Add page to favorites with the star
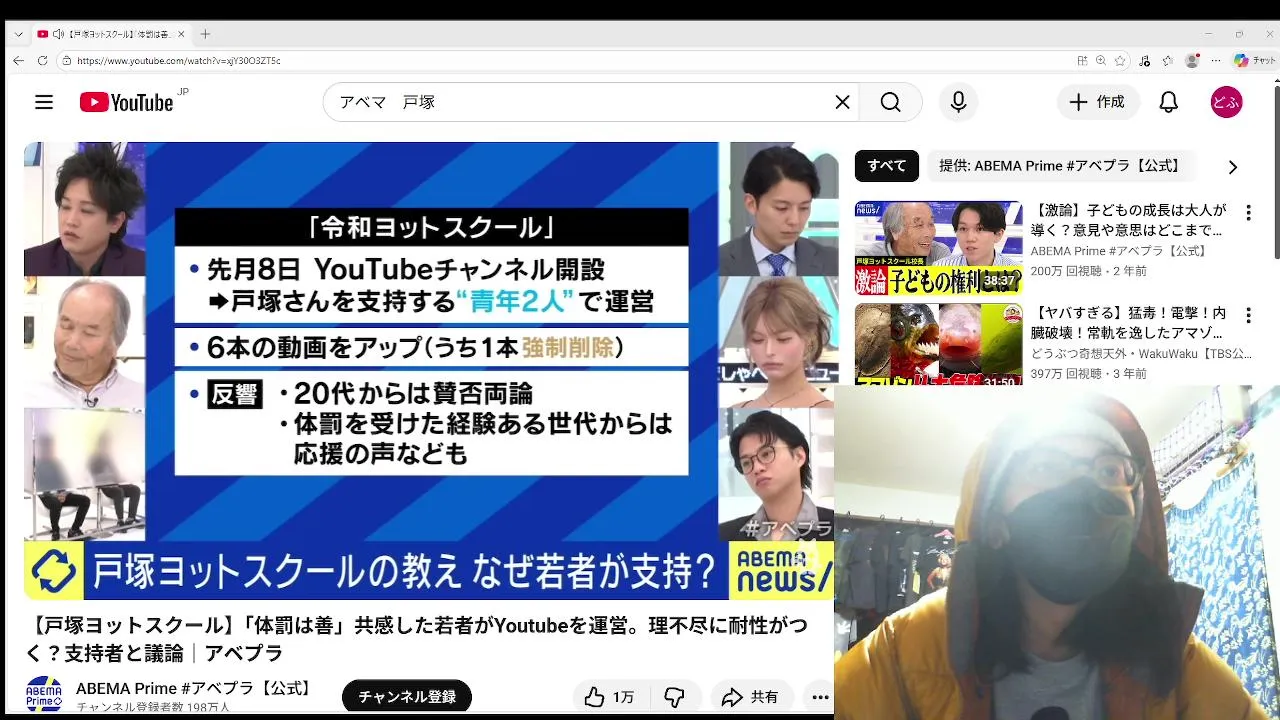The image size is (1280, 720). click(1120, 61)
